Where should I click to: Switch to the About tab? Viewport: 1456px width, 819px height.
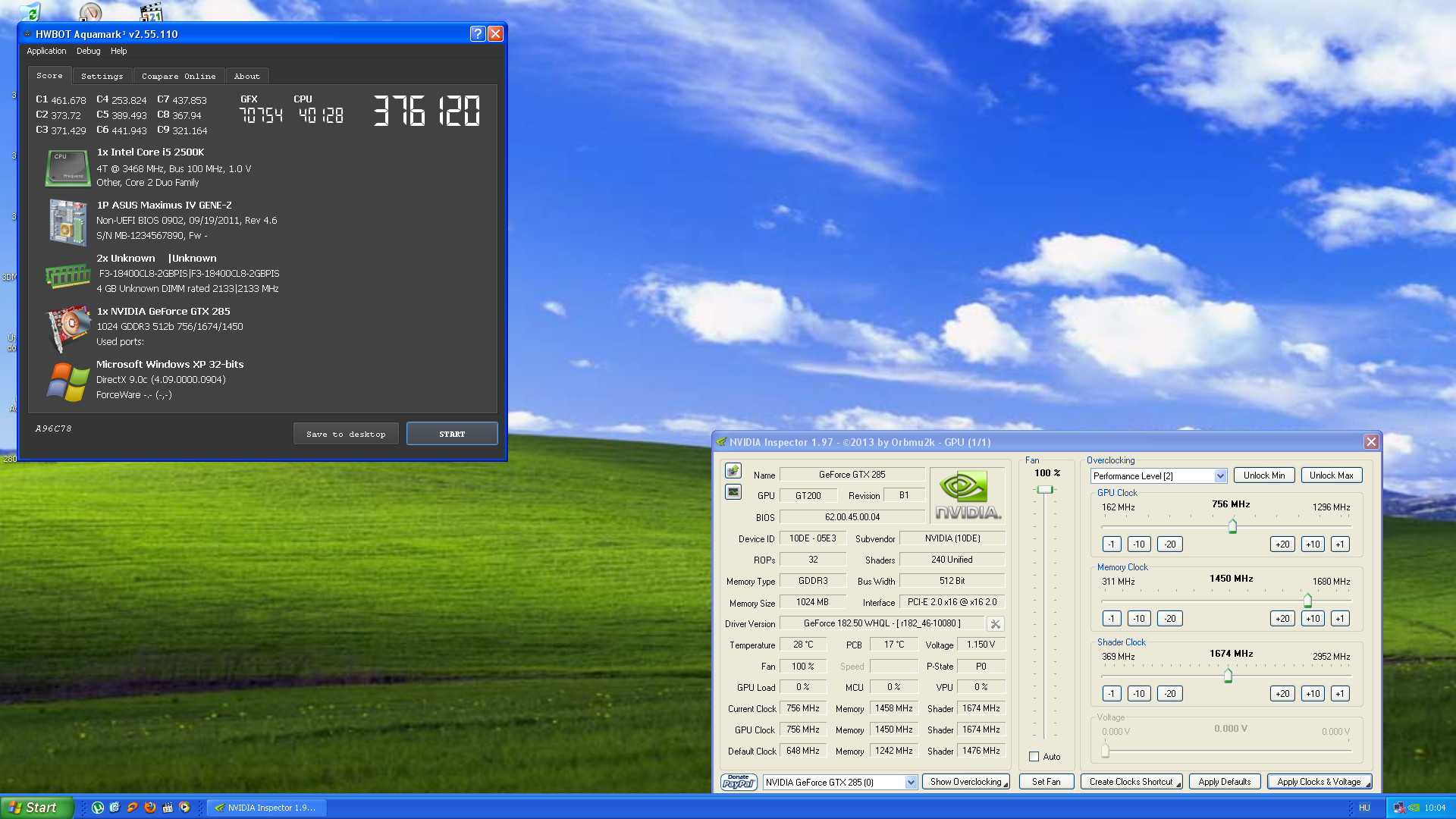(246, 77)
